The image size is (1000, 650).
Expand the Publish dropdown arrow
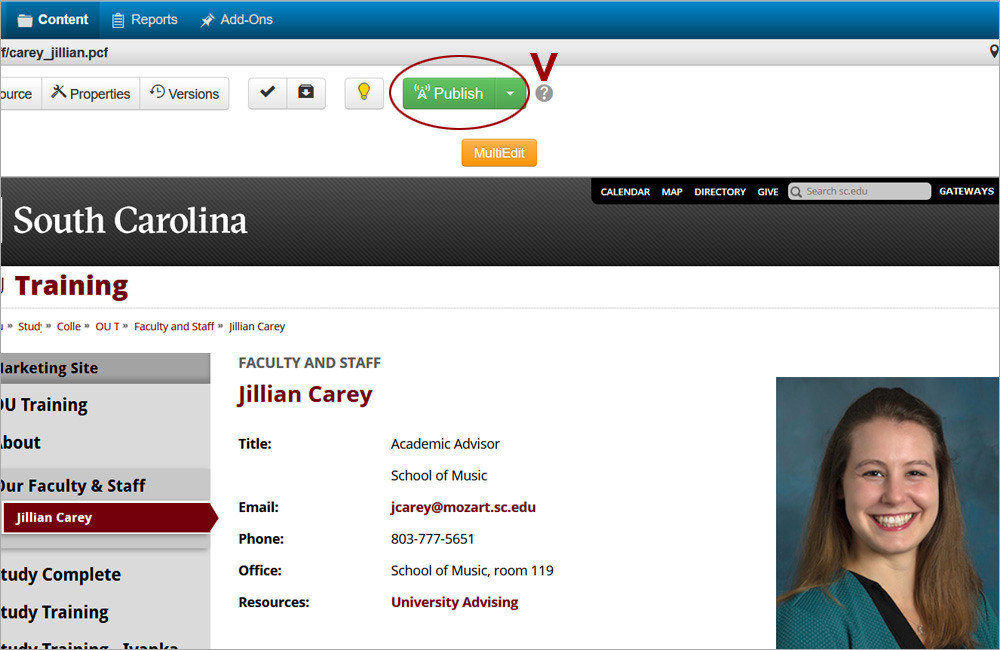510,93
